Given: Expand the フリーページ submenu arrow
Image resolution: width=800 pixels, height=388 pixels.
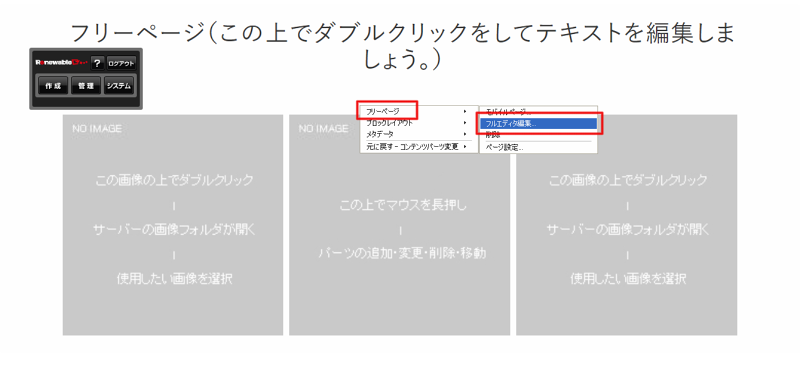Looking at the screenshot, I should click(x=464, y=111).
